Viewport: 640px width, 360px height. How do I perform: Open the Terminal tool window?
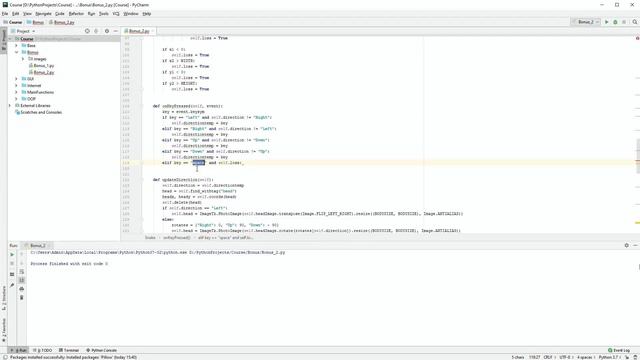tap(69, 350)
